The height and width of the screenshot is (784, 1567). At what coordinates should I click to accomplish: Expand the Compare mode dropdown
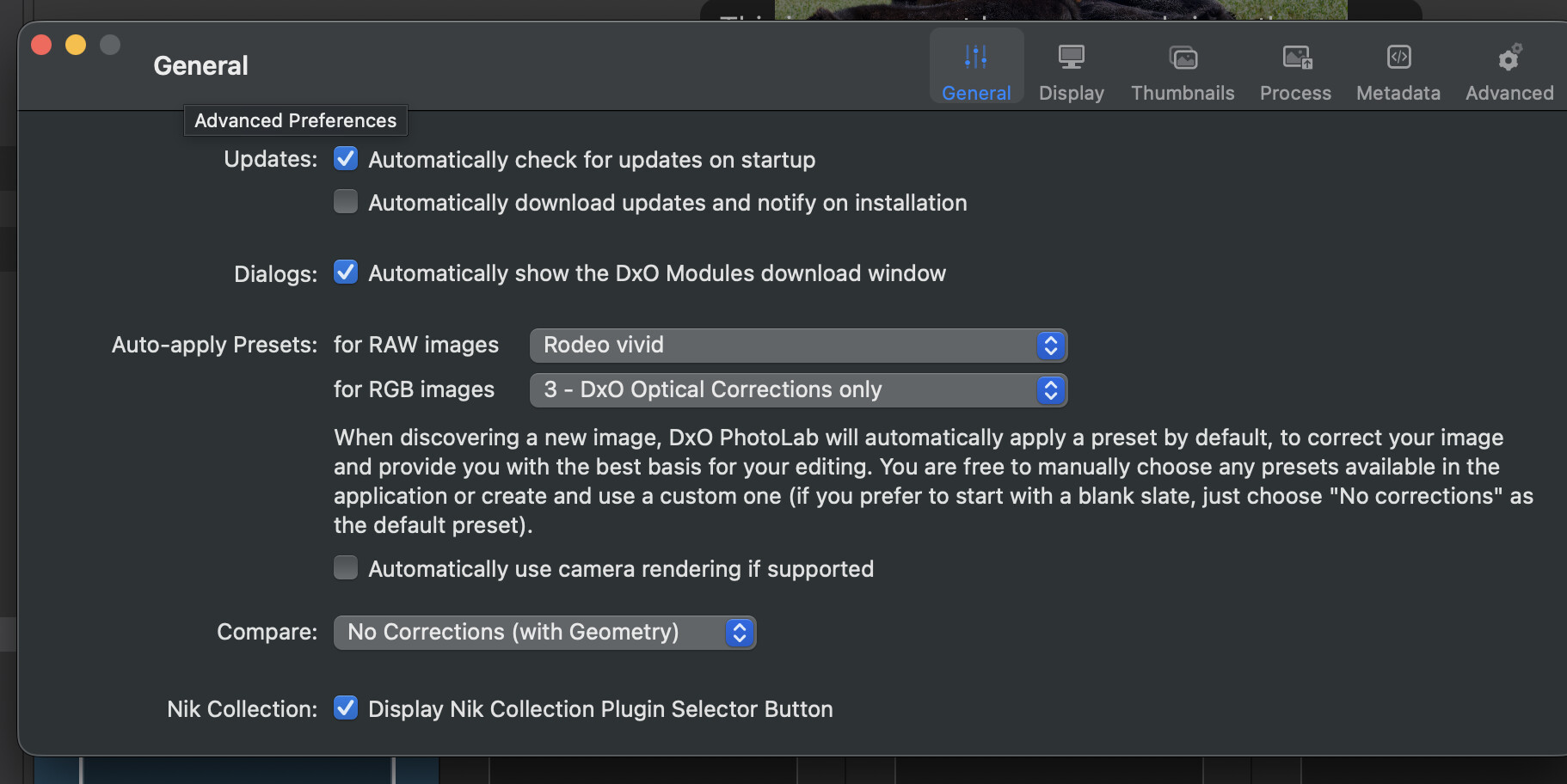pyautogui.click(x=544, y=633)
